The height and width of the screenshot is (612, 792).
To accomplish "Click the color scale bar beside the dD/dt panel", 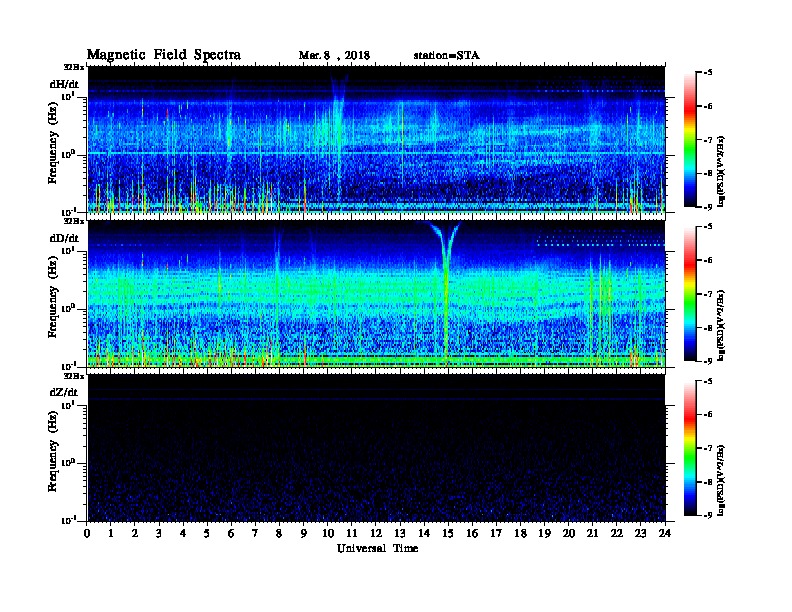I will coord(690,294).
